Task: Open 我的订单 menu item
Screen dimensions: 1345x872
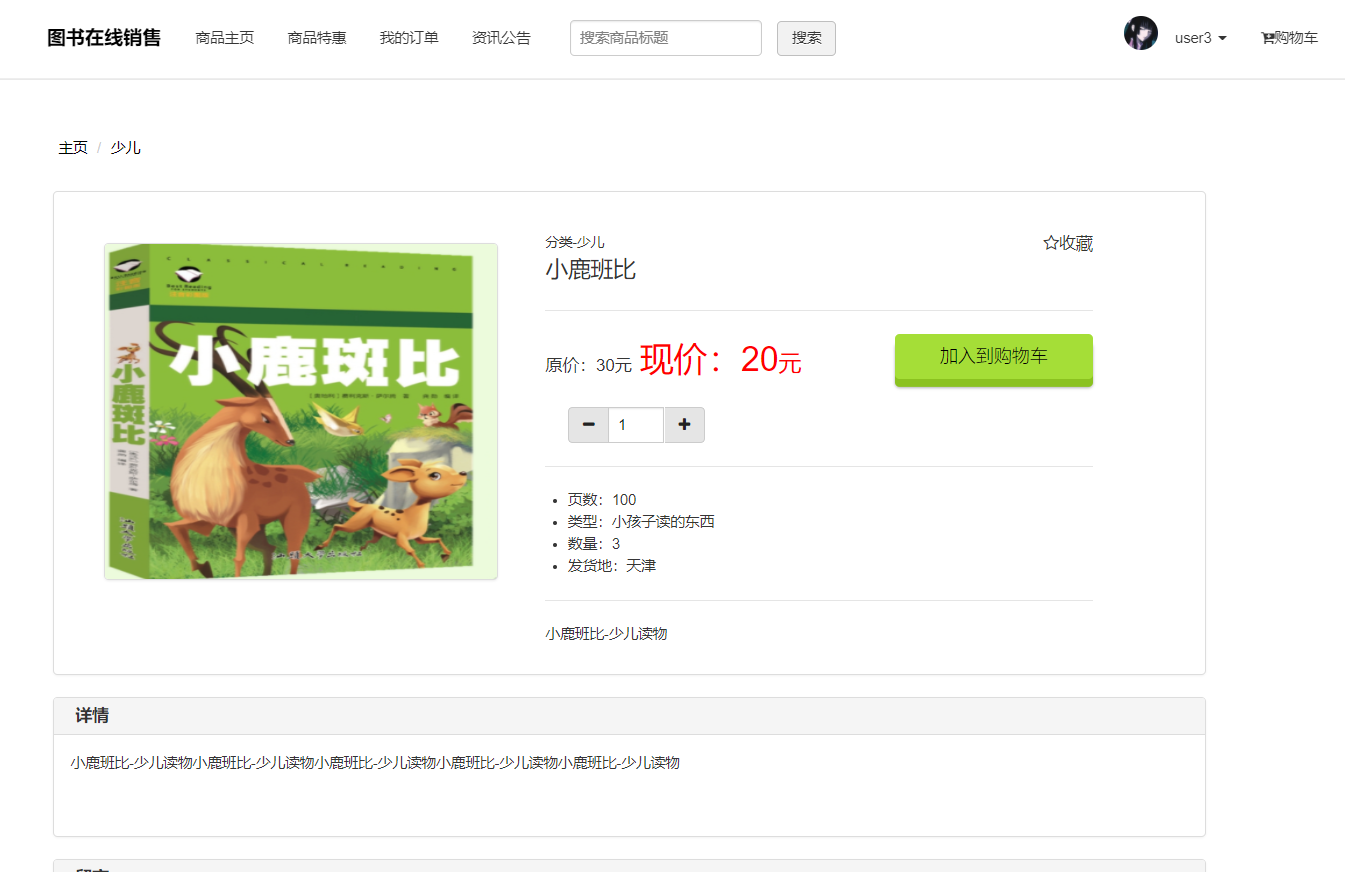Action: point(409,38)
